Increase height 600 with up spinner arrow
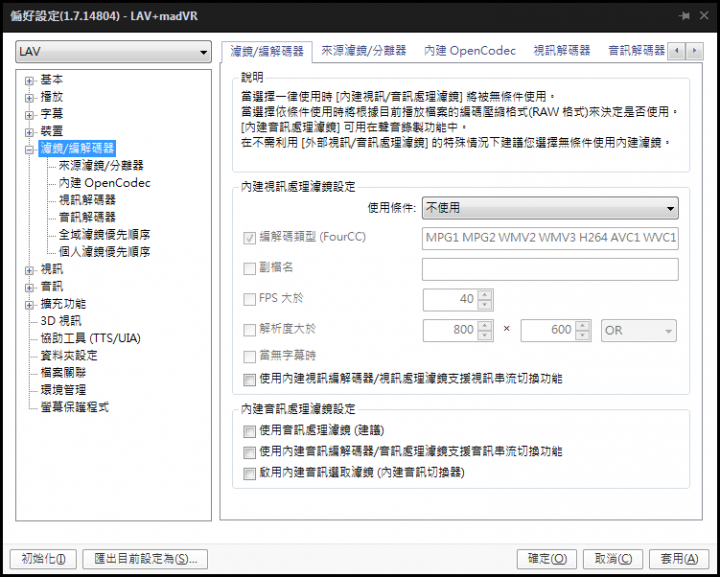Screen dimensions: 720x577 coord(583,325)
